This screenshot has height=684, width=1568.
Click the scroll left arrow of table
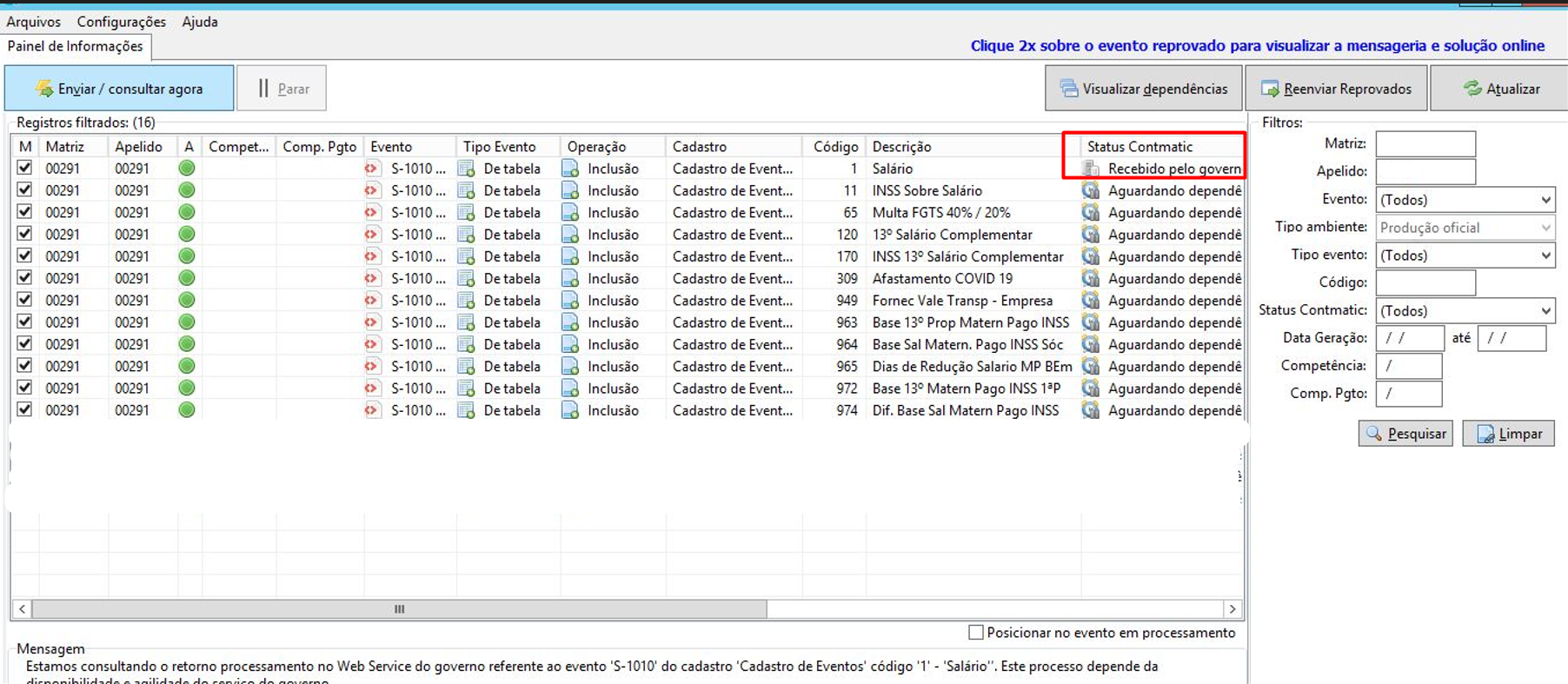tap(22, 609)
